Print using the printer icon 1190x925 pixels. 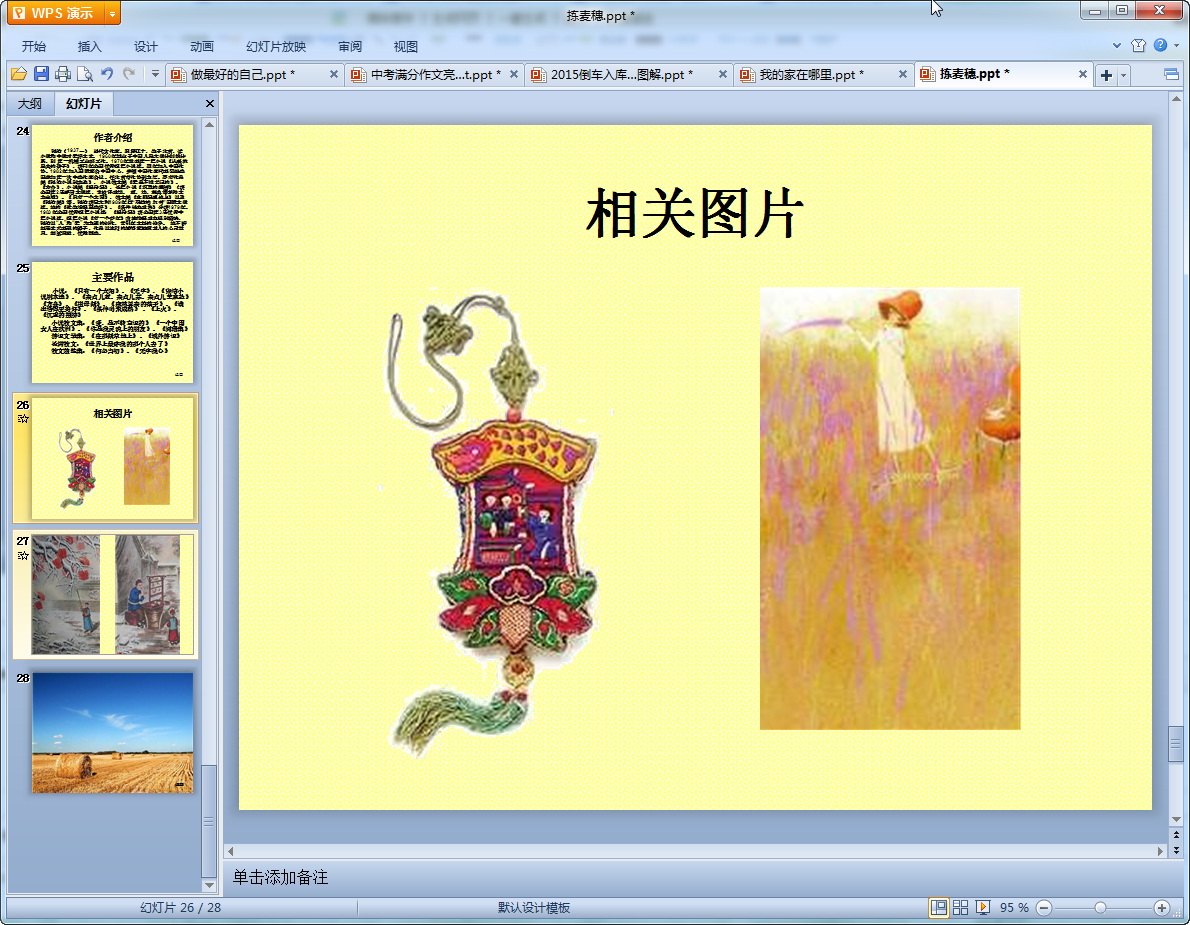point(63,74)
